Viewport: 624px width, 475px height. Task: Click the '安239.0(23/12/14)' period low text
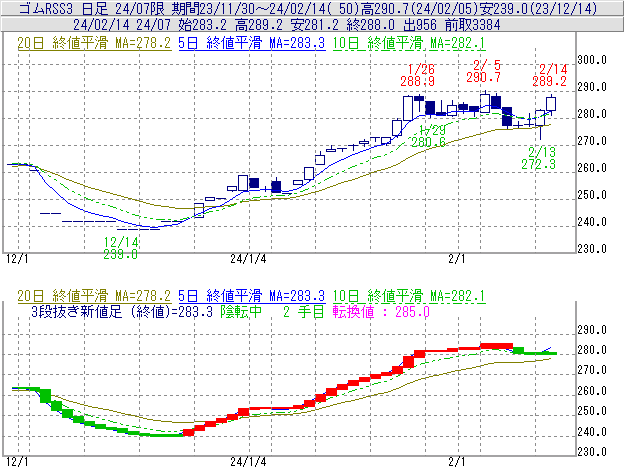pyautogui.click(x=538, y=8)
